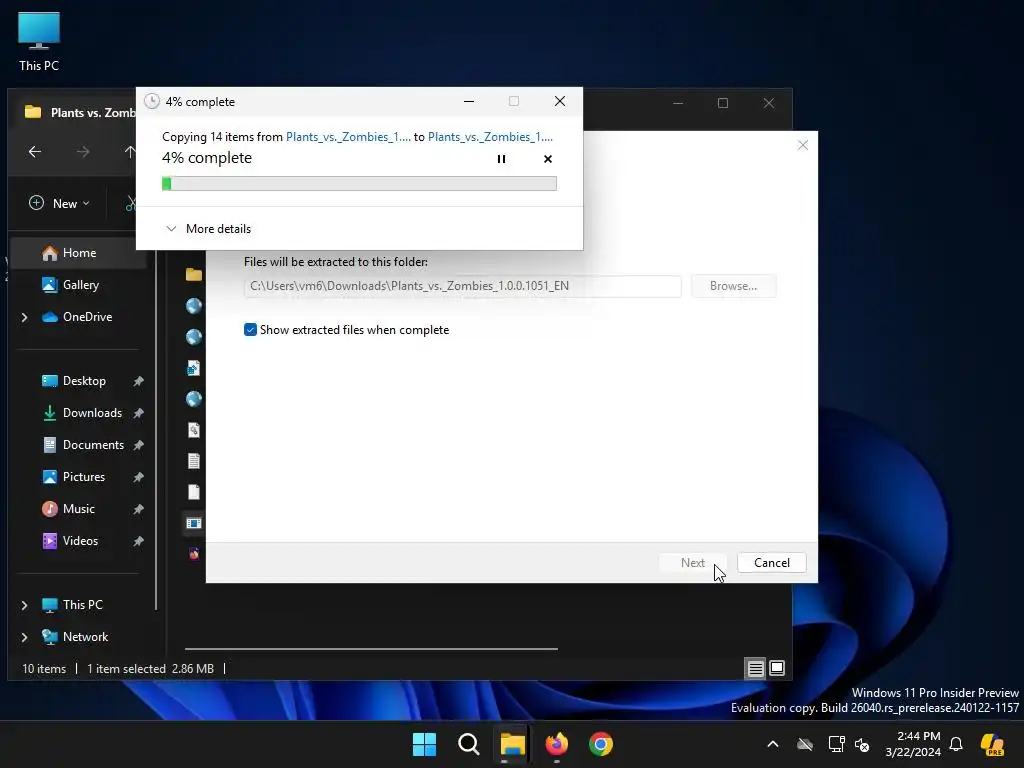Pause the file copy operation
This screenshot has height=768, width=1024.
point(501,159)
